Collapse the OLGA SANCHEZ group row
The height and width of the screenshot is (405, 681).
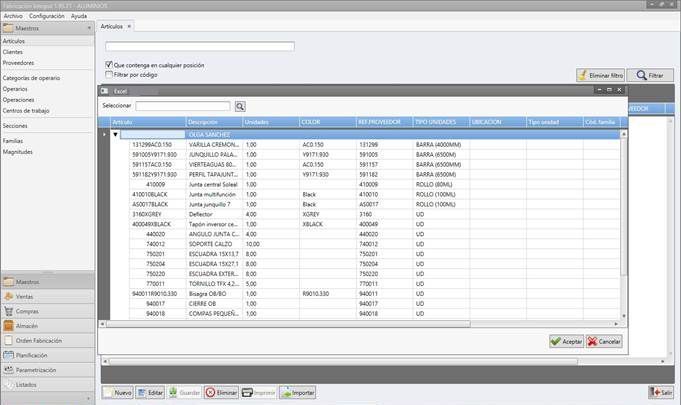click(116, 135)
